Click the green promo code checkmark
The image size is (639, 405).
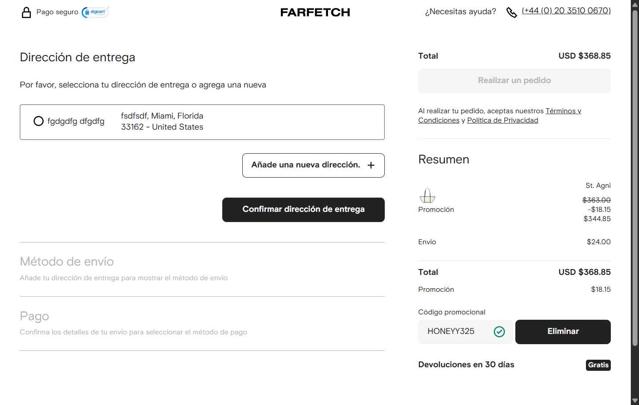499,331
